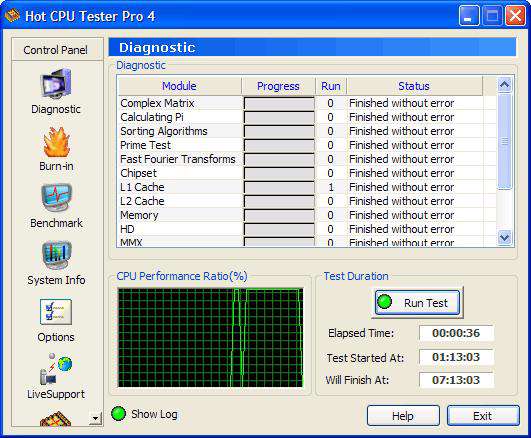
Task: Select the Chipset row
Action: (306, 173)
